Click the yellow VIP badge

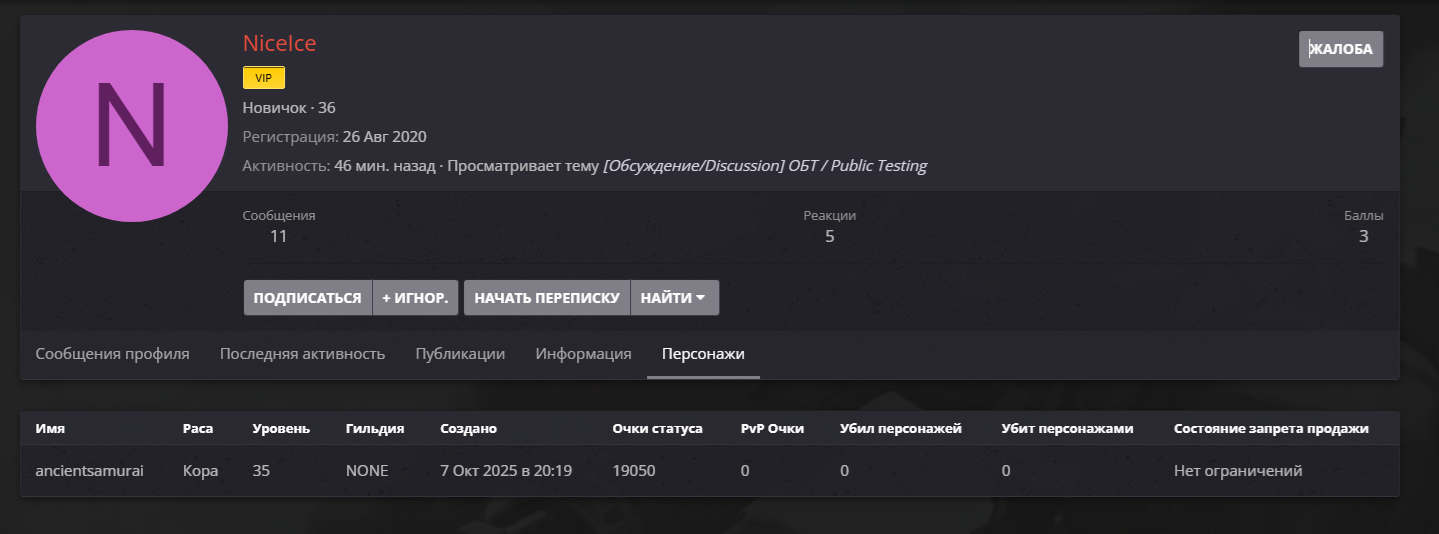[x=264, y=78]
